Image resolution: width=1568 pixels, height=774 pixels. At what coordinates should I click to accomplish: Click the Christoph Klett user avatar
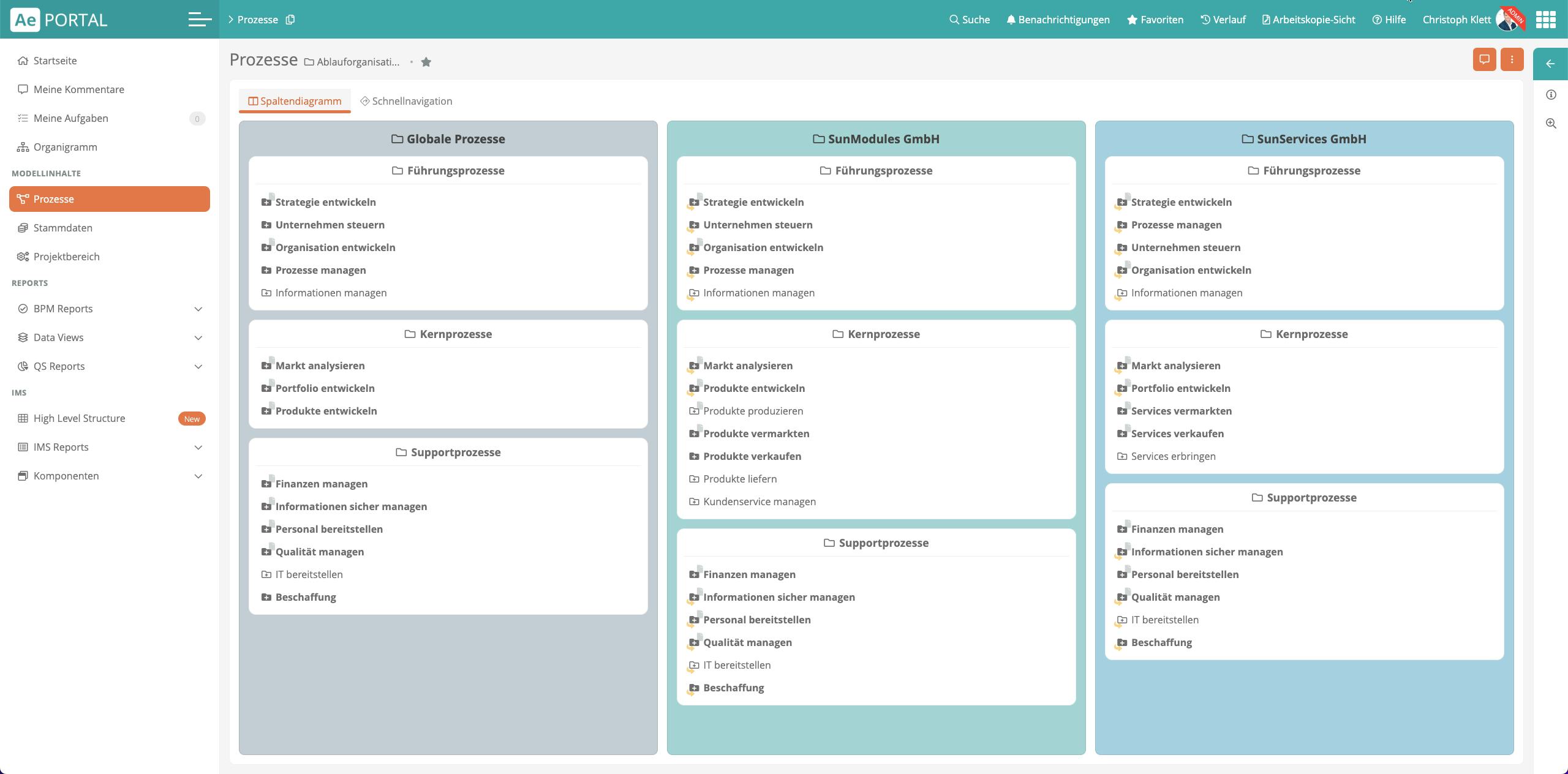coord(1509,20)
